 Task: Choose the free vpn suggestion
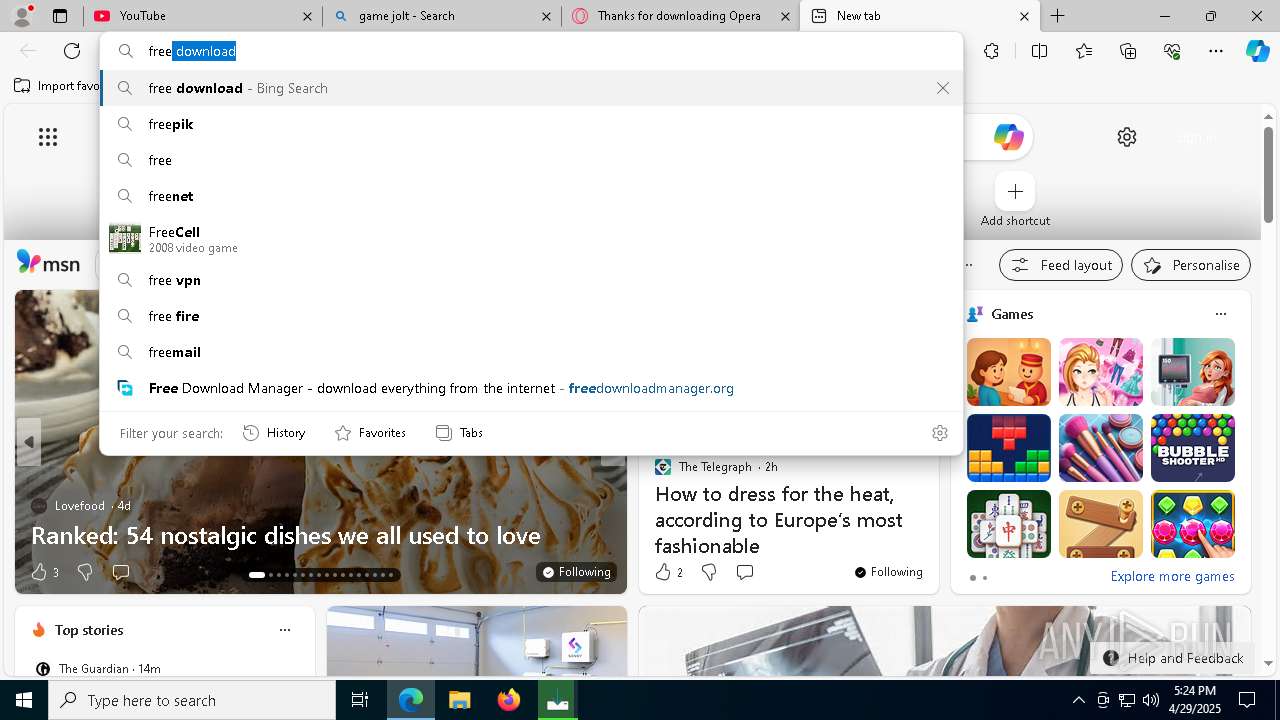[530, 280]
